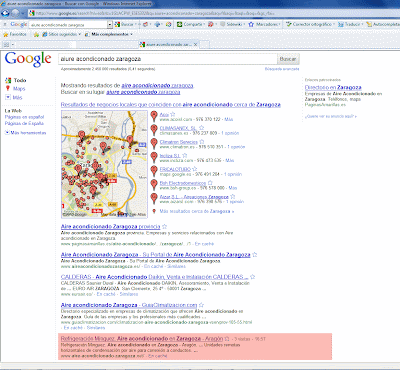The image size is (400, 370).
Task: Open Su Portal de Aire Acondicionado Zaragoza result
Action: 155,255
